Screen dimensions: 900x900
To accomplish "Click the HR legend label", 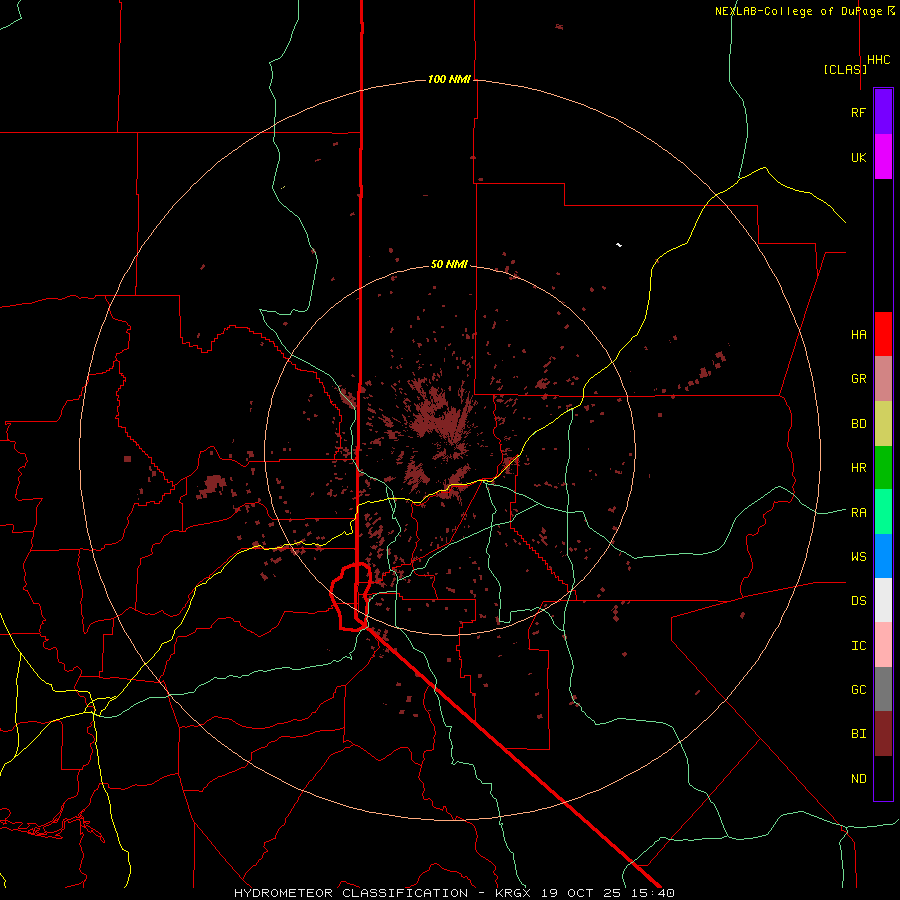I will [x=858, y=468].
